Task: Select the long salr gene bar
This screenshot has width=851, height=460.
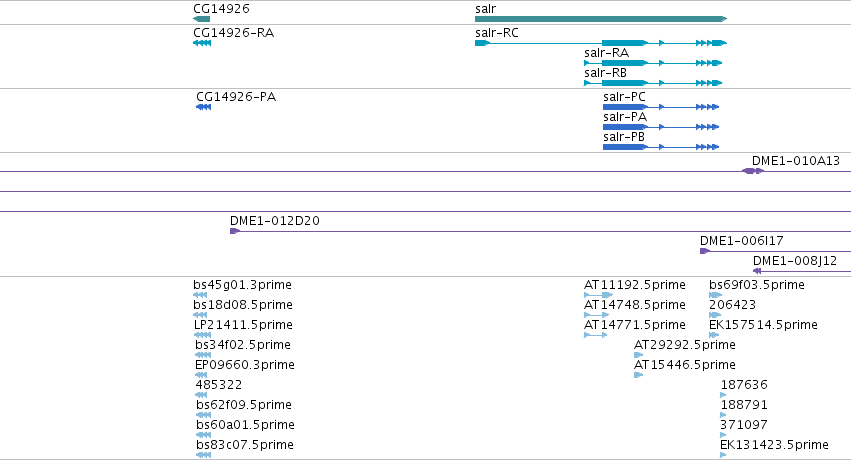Action: point(601,19)
